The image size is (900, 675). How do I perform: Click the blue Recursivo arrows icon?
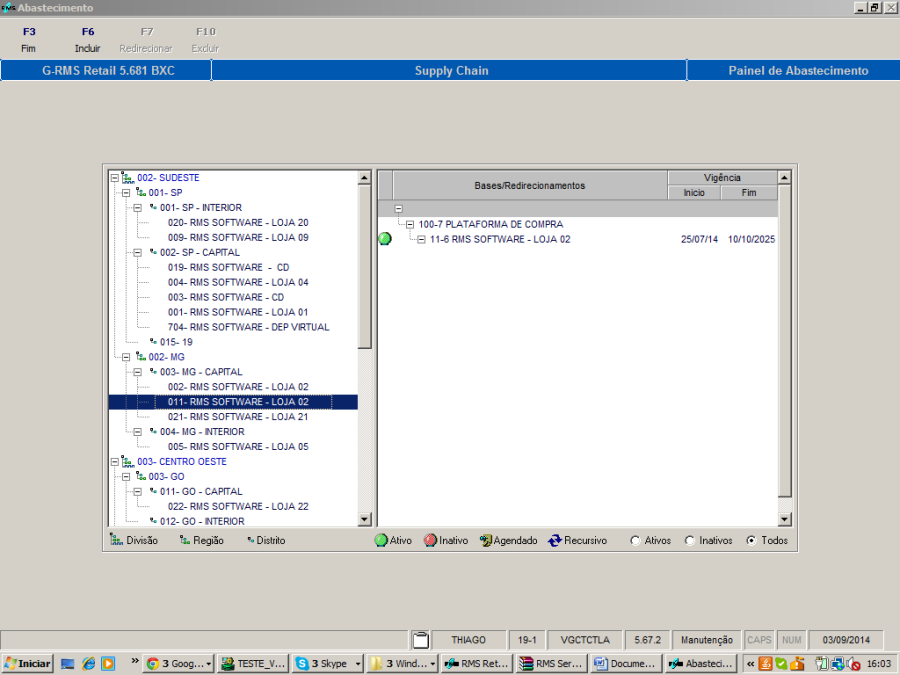(x=555, y=540)
